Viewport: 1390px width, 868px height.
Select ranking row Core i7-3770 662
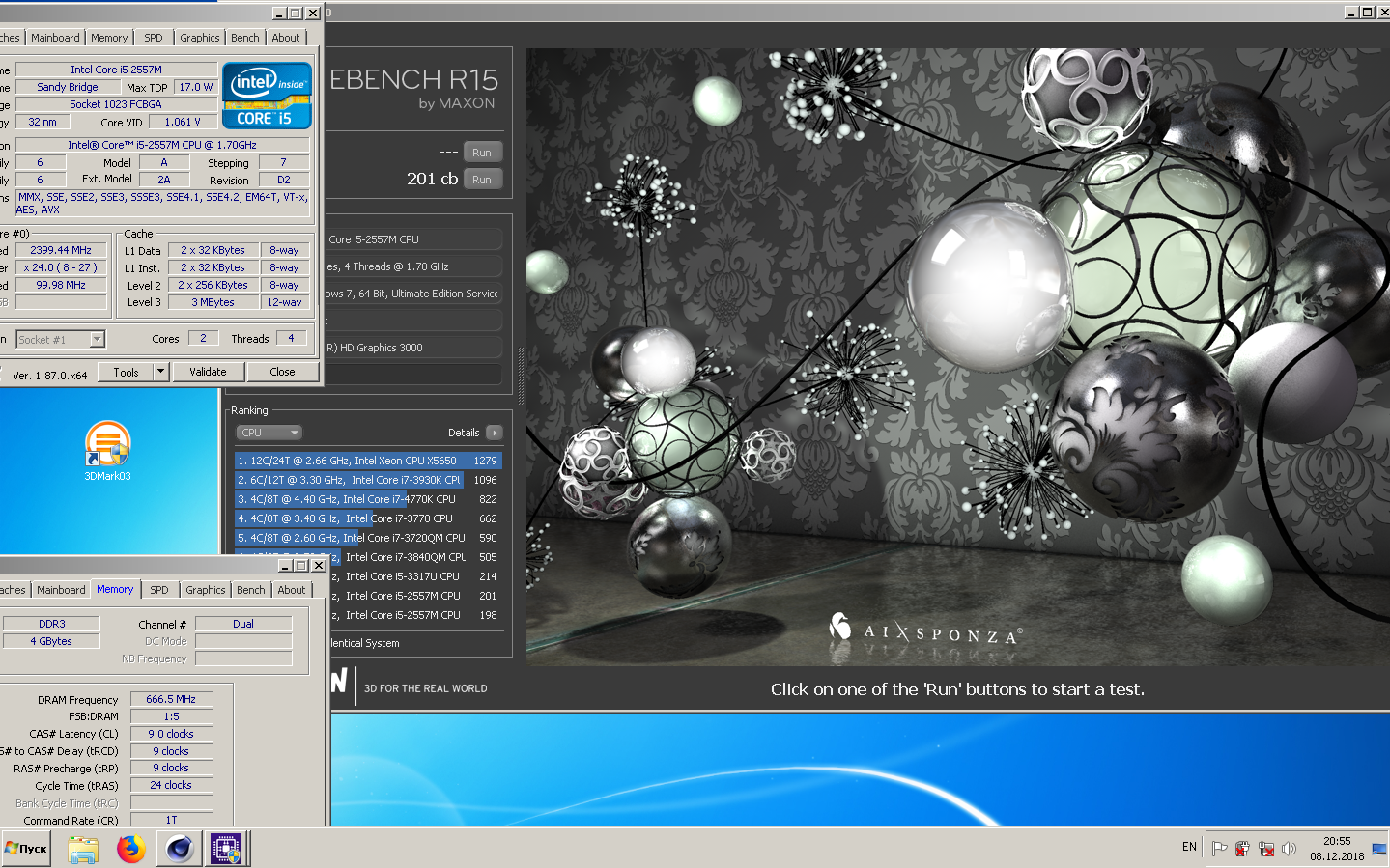368,518
